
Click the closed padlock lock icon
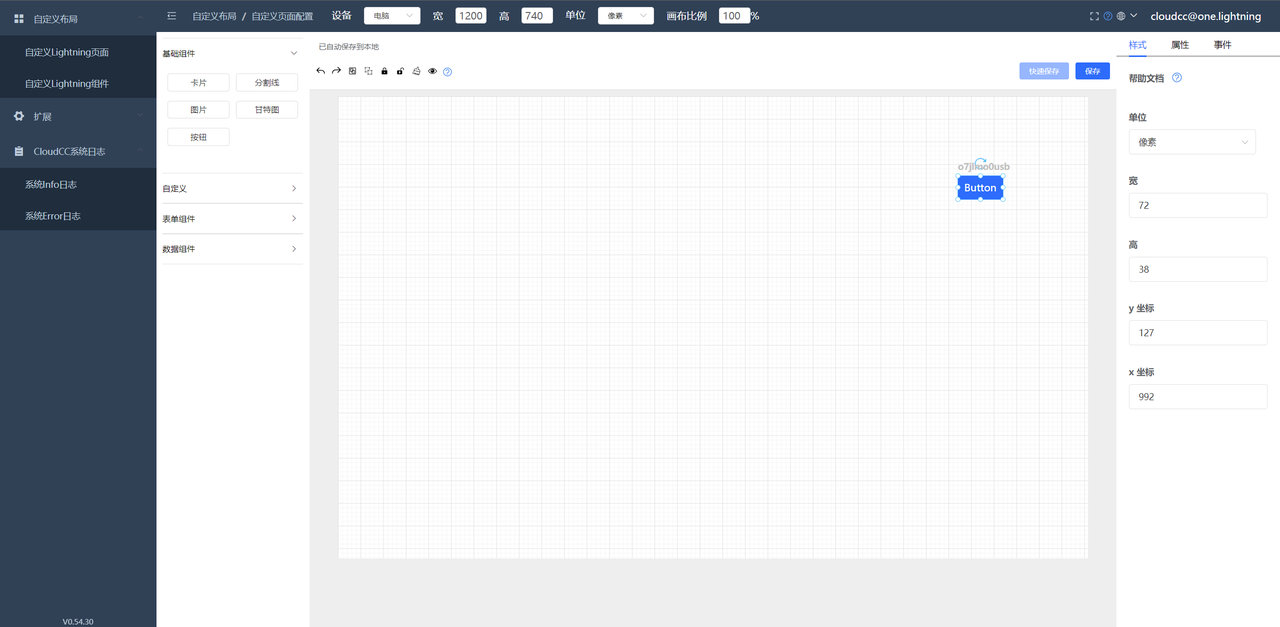tap(384, 71)
